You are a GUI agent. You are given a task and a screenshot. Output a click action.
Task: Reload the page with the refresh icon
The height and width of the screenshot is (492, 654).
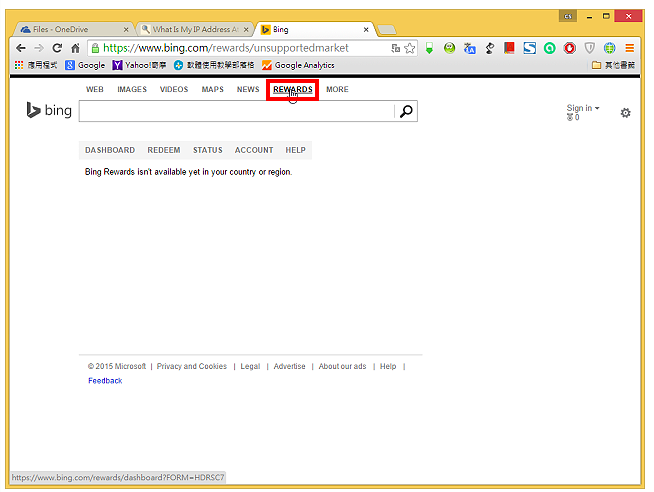(57, 48)
